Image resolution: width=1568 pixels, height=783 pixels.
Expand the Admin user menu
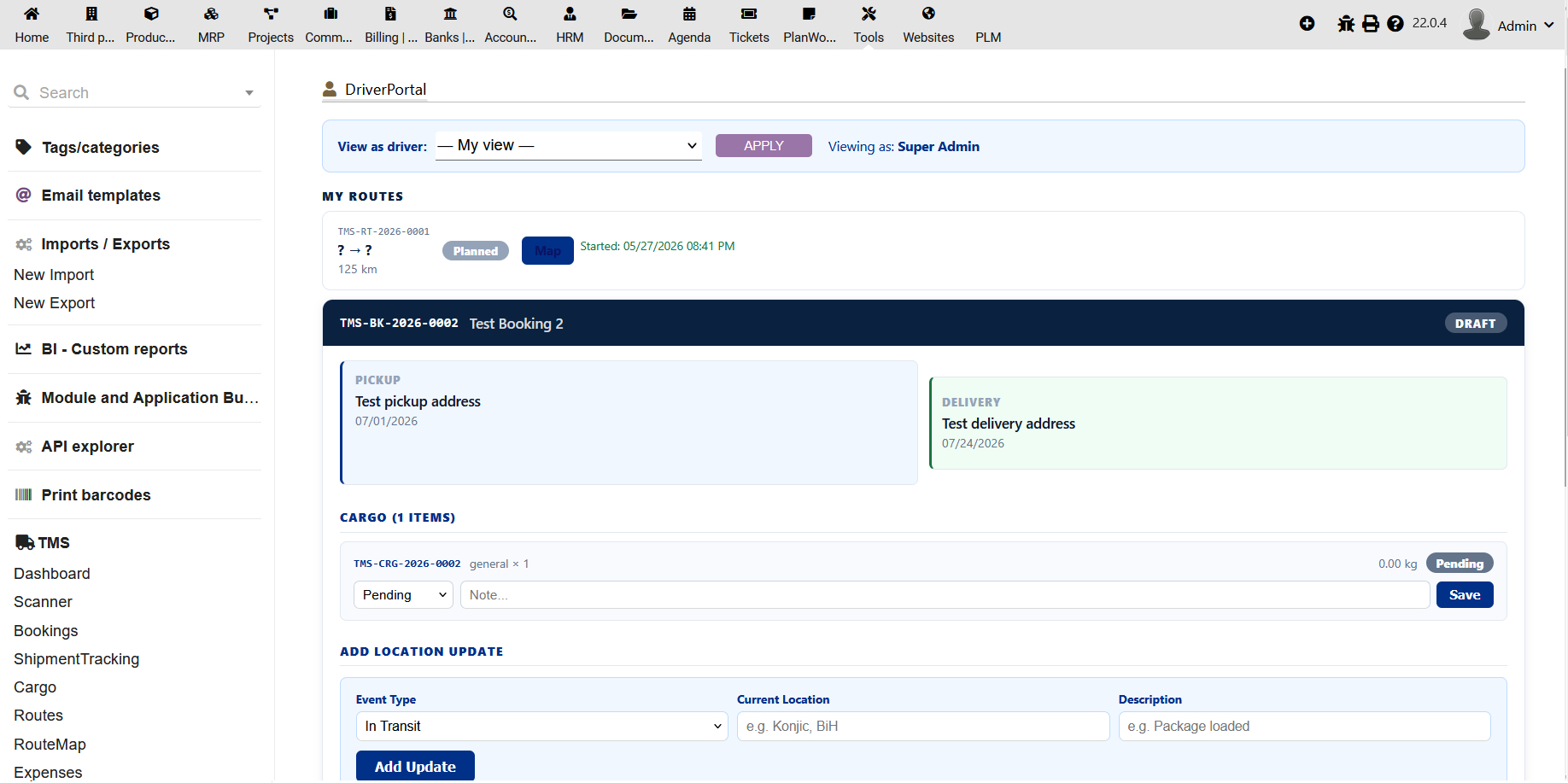(x=1509, y=25)
